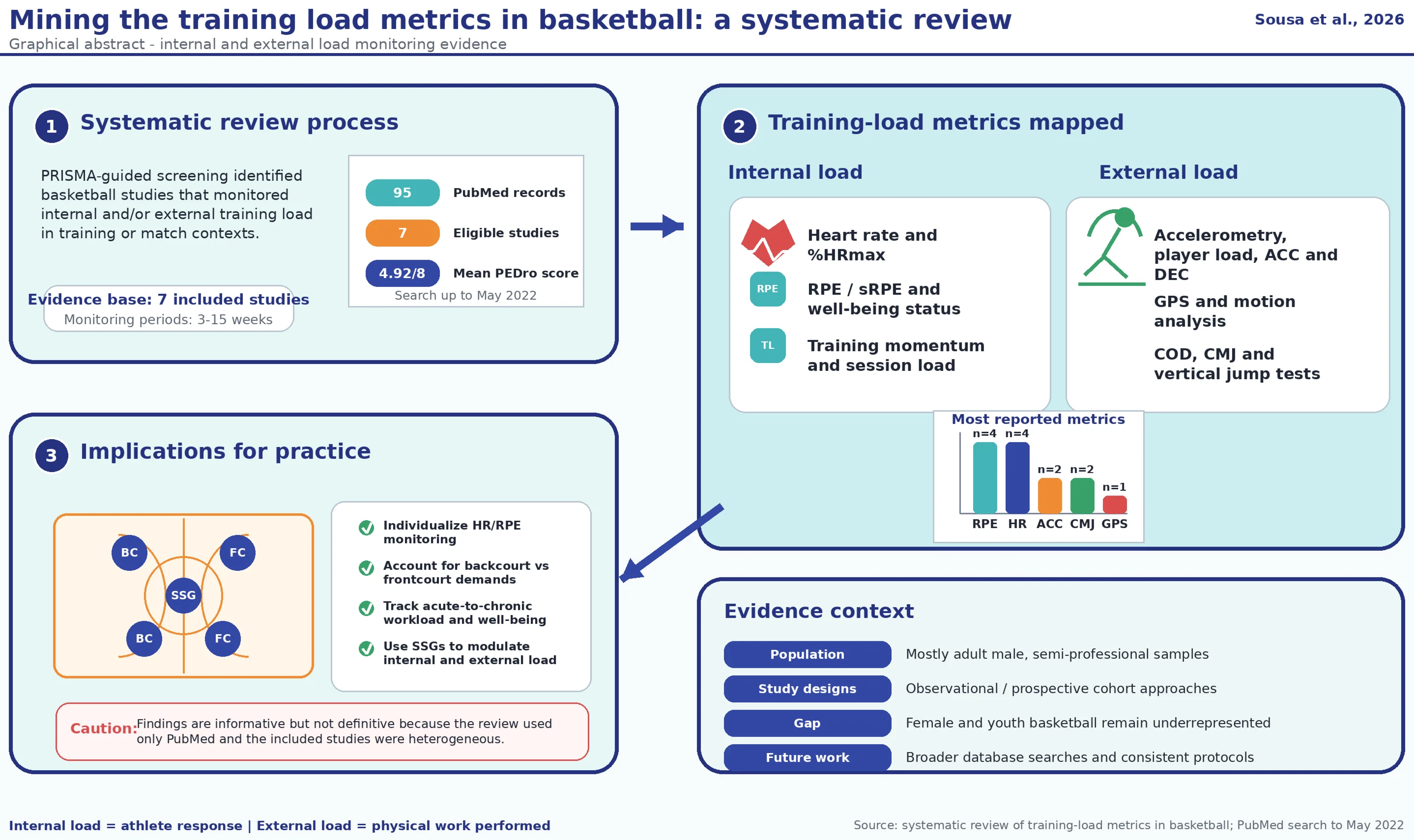Click 'Eligible studies' label
The image size is (1414, 840).
click(506, 233)
